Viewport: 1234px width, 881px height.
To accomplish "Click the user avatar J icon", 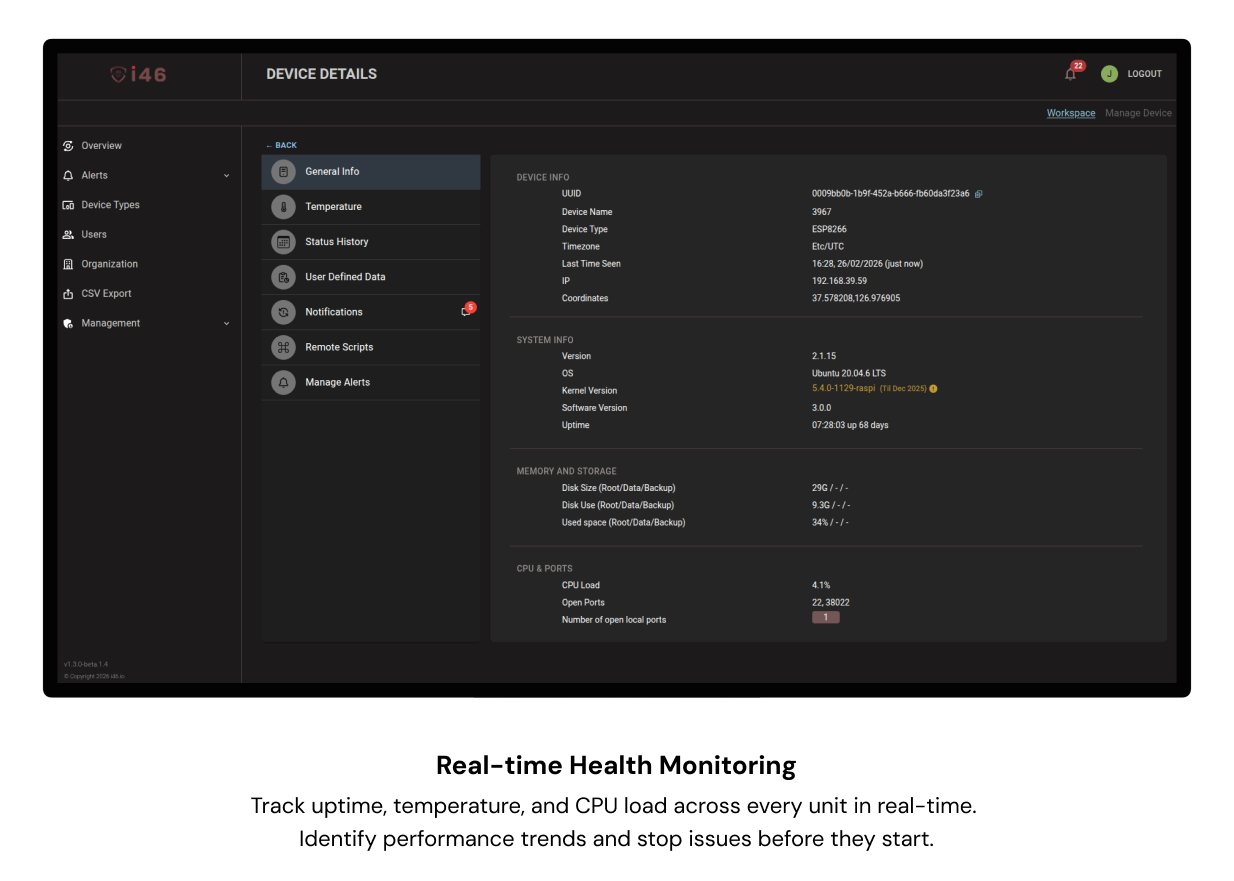I will pyautogui.click(x=1109, y=74).
